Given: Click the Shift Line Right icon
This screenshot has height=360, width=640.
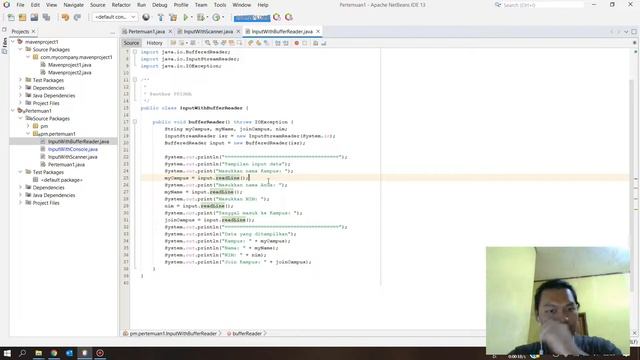Looking at the screenshot, I should coord(286,43).
